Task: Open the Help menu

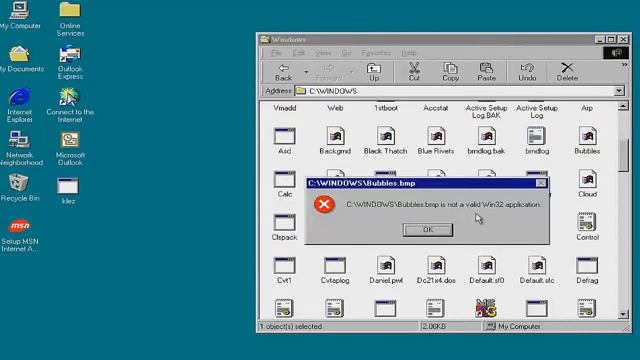Action: 409,53
